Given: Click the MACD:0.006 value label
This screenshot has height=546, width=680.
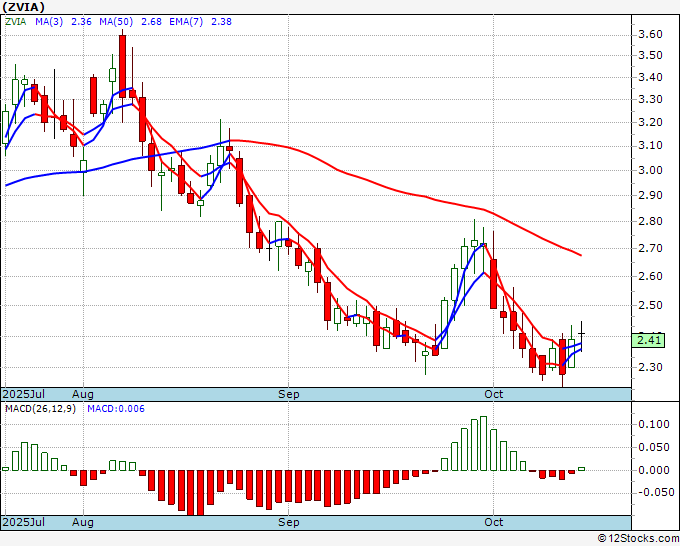Looking at the screenshot, I should pyautogui.click(x=116, y=409).
